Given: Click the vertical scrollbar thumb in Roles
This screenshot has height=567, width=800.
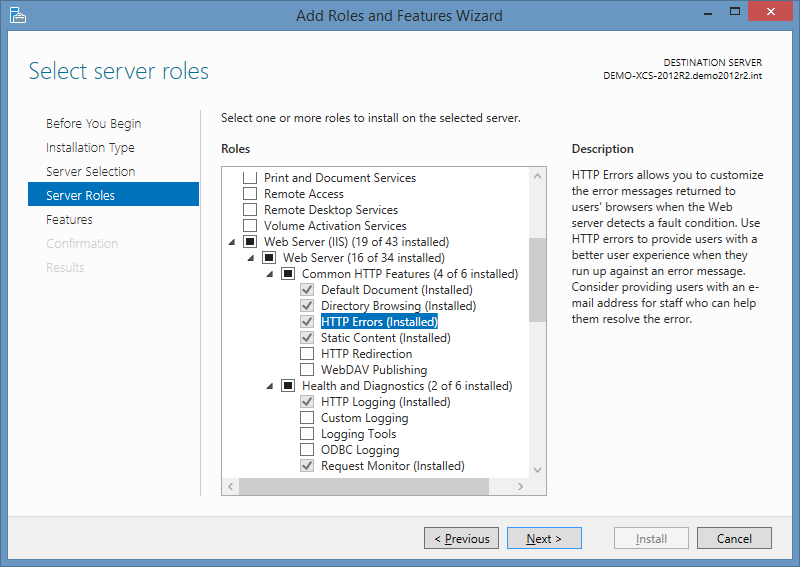Looking at the screenshot, I should [x=537, y=280].
